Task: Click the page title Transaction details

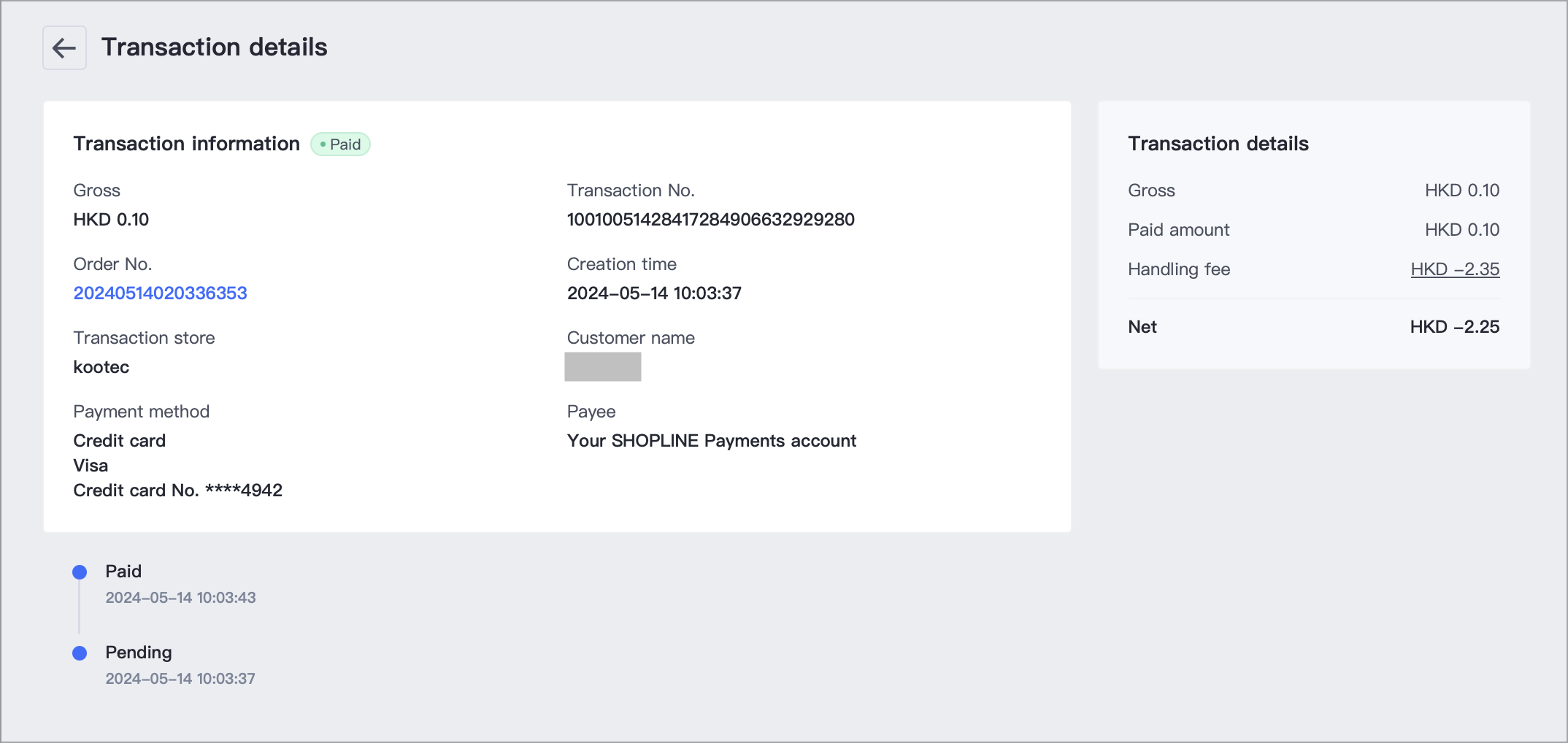Action: (214, 47)
